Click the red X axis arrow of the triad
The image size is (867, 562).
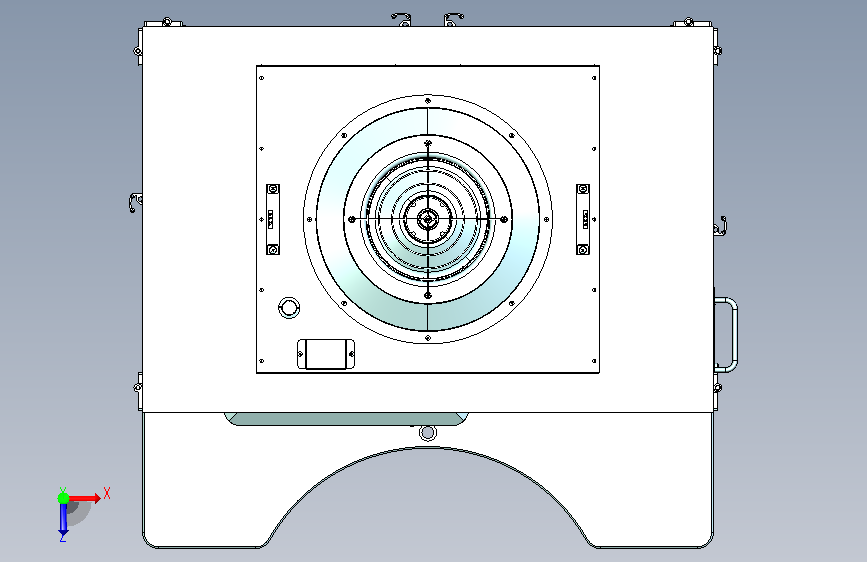(85, 498)
